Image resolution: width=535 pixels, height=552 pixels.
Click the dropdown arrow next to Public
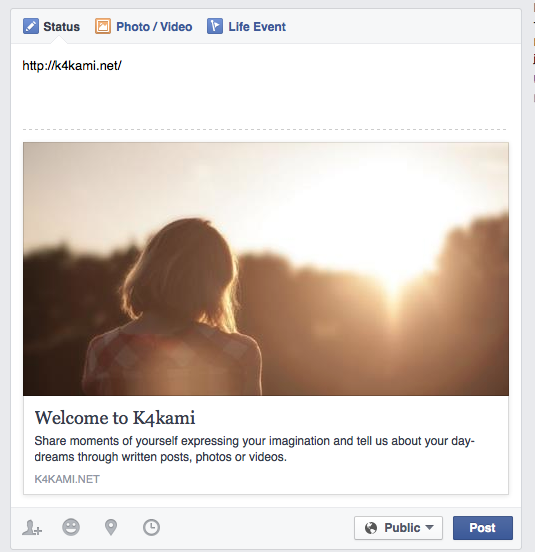tap(429, 527)
